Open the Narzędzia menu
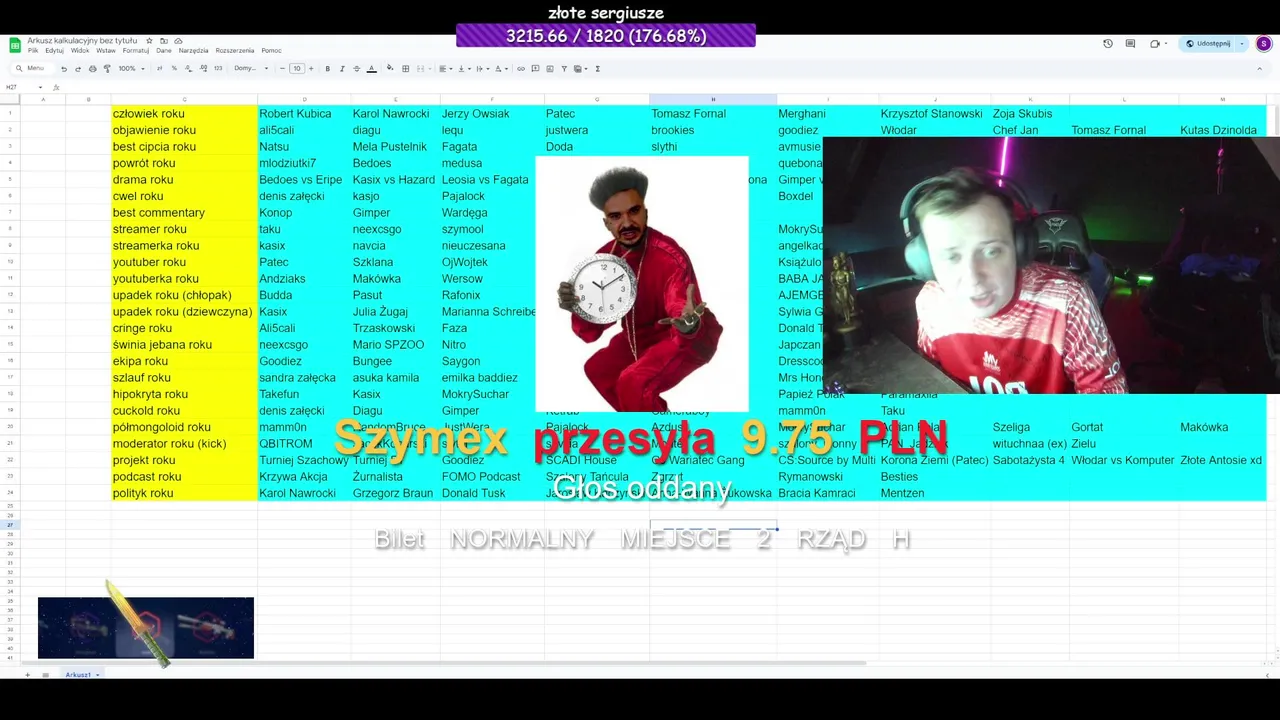This screenshot has height=720, width=1280. [193, 51]
